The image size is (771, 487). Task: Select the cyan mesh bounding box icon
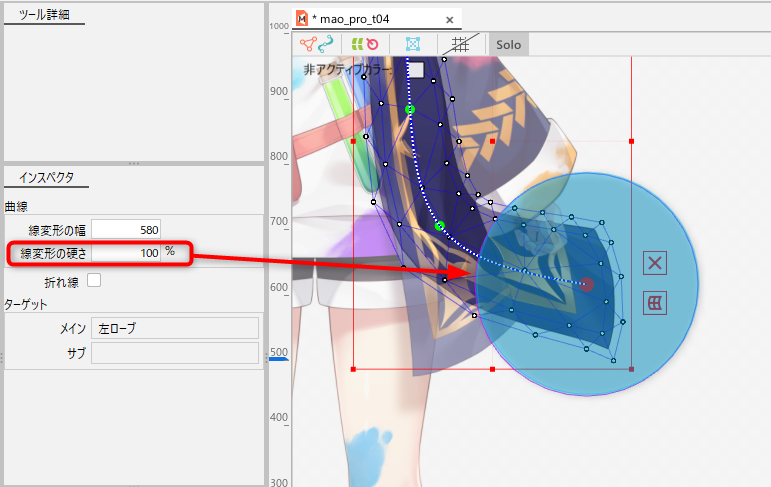click(412, 44)
